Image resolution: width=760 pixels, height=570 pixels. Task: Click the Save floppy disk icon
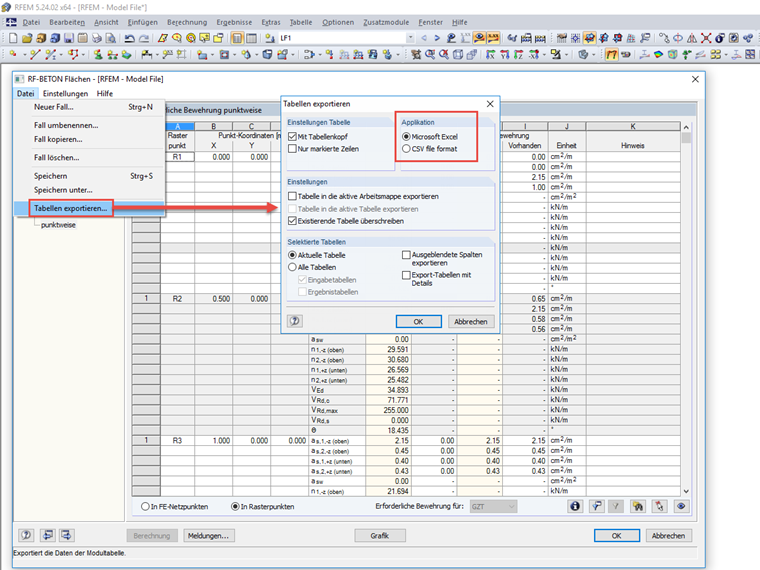(69, 38)
